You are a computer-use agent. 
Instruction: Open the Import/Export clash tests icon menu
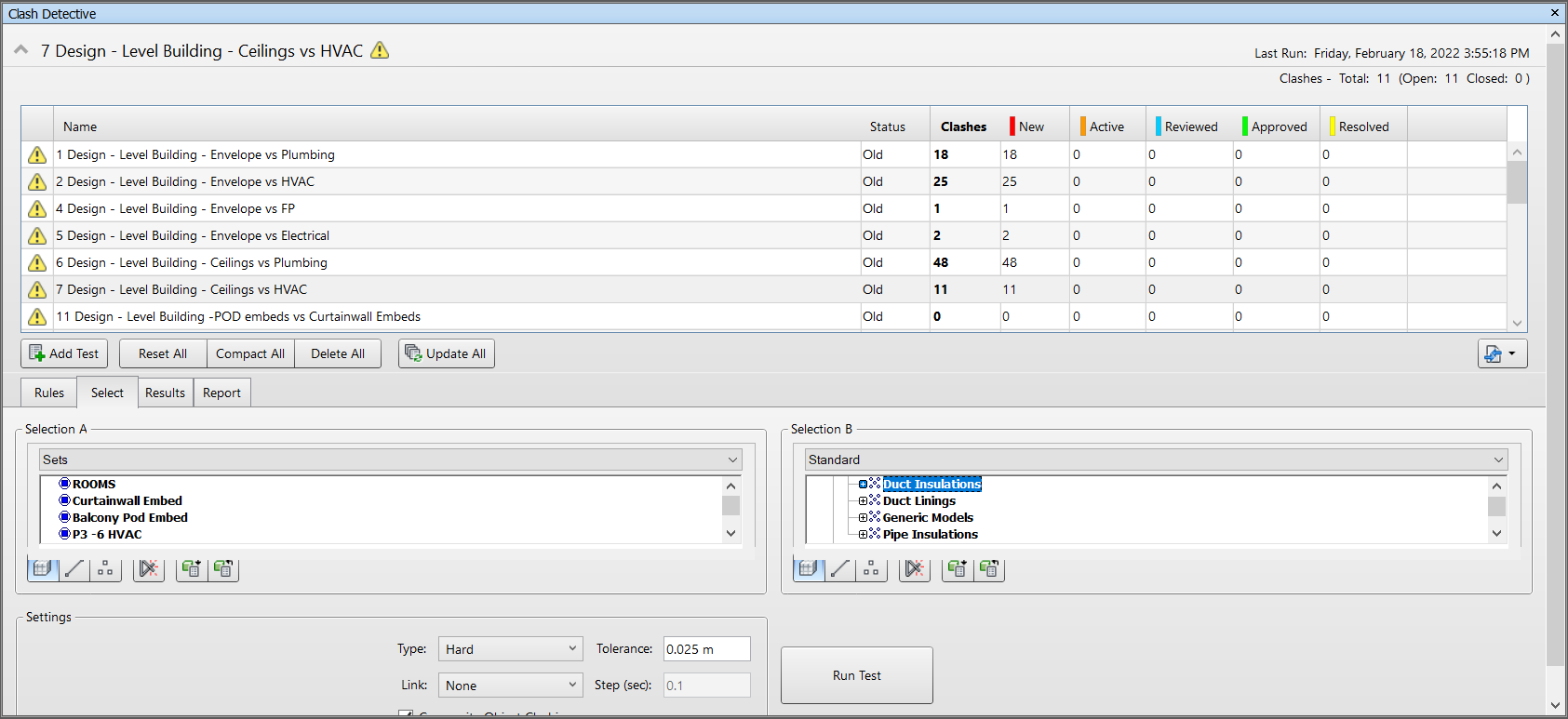[x=1501, y=353]
